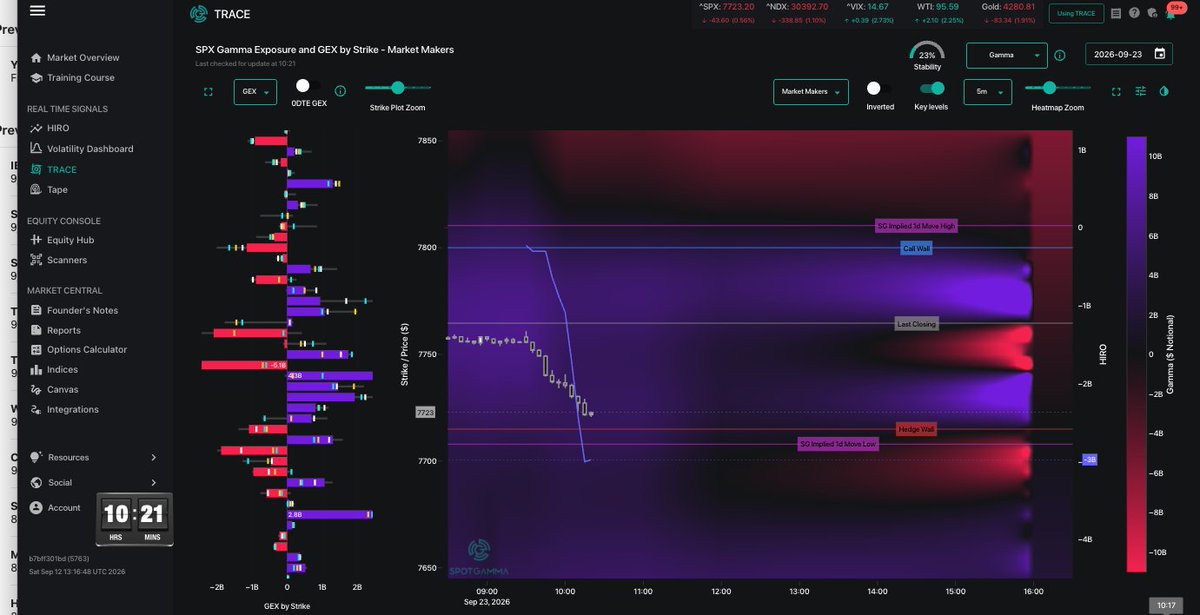Screen dimensions: 1200x615
Task: Click the Reports icon
Action: pyautogui.click(x=37, y=330)
